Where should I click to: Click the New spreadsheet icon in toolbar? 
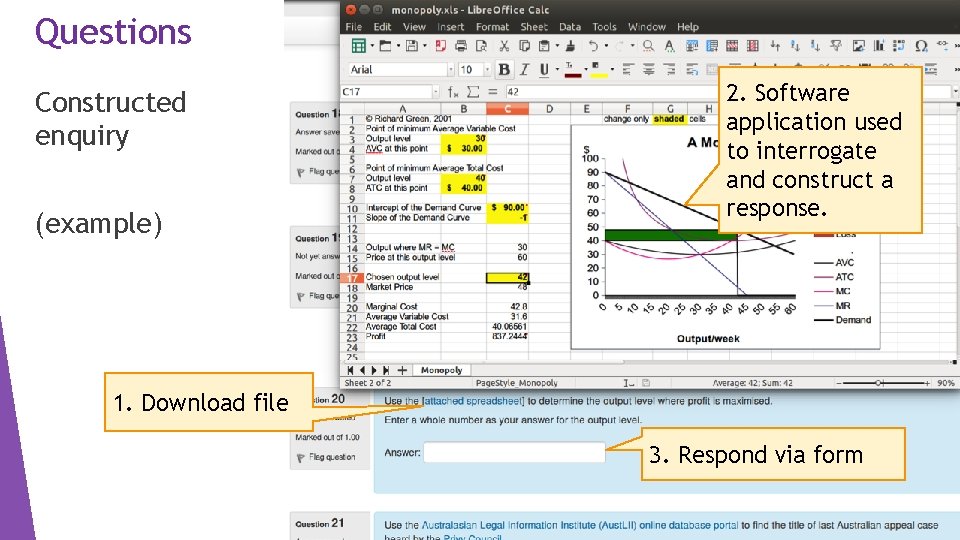tap(359, 46)
